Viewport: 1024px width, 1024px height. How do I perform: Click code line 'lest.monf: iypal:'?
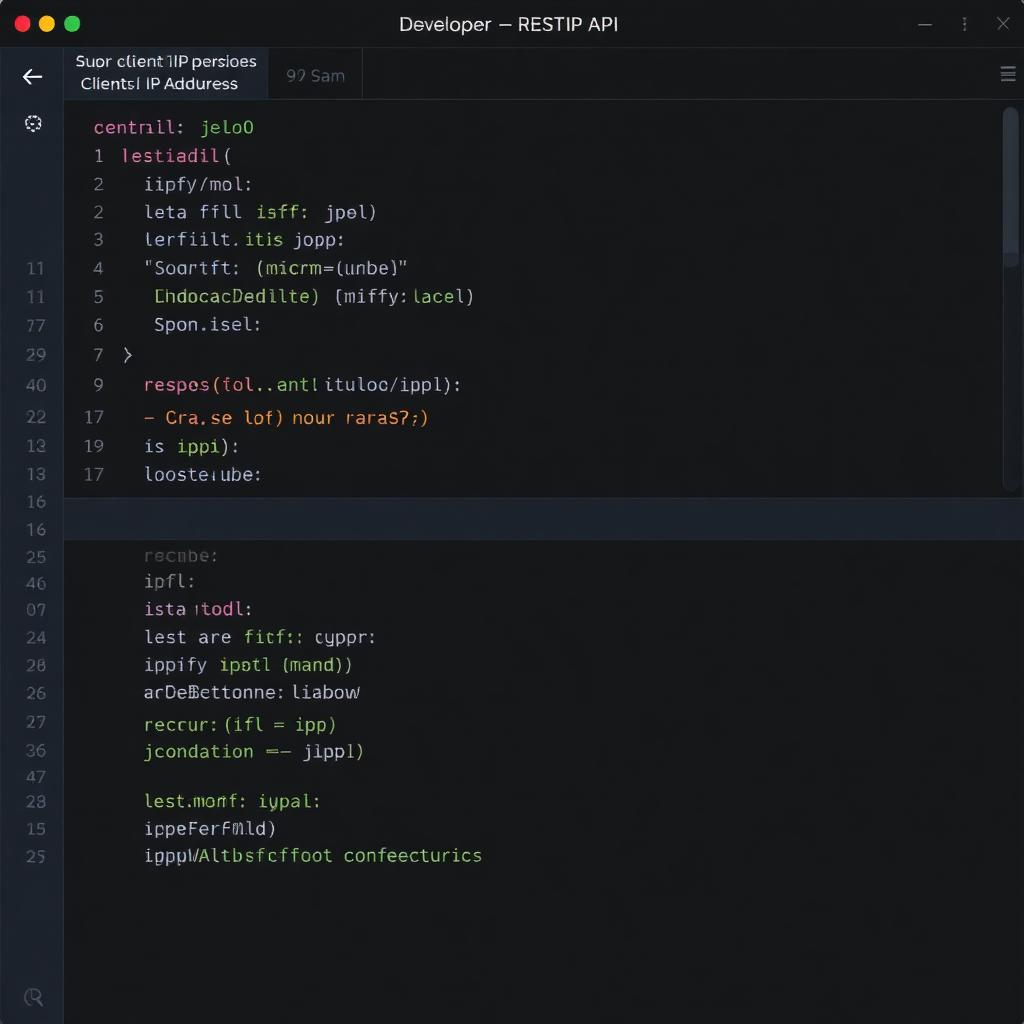click(x=232, y=802)
